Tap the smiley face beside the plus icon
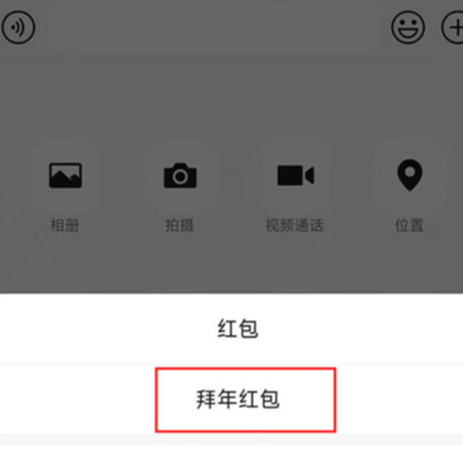The height and width of the screenshot is (455, 463). 408,27
